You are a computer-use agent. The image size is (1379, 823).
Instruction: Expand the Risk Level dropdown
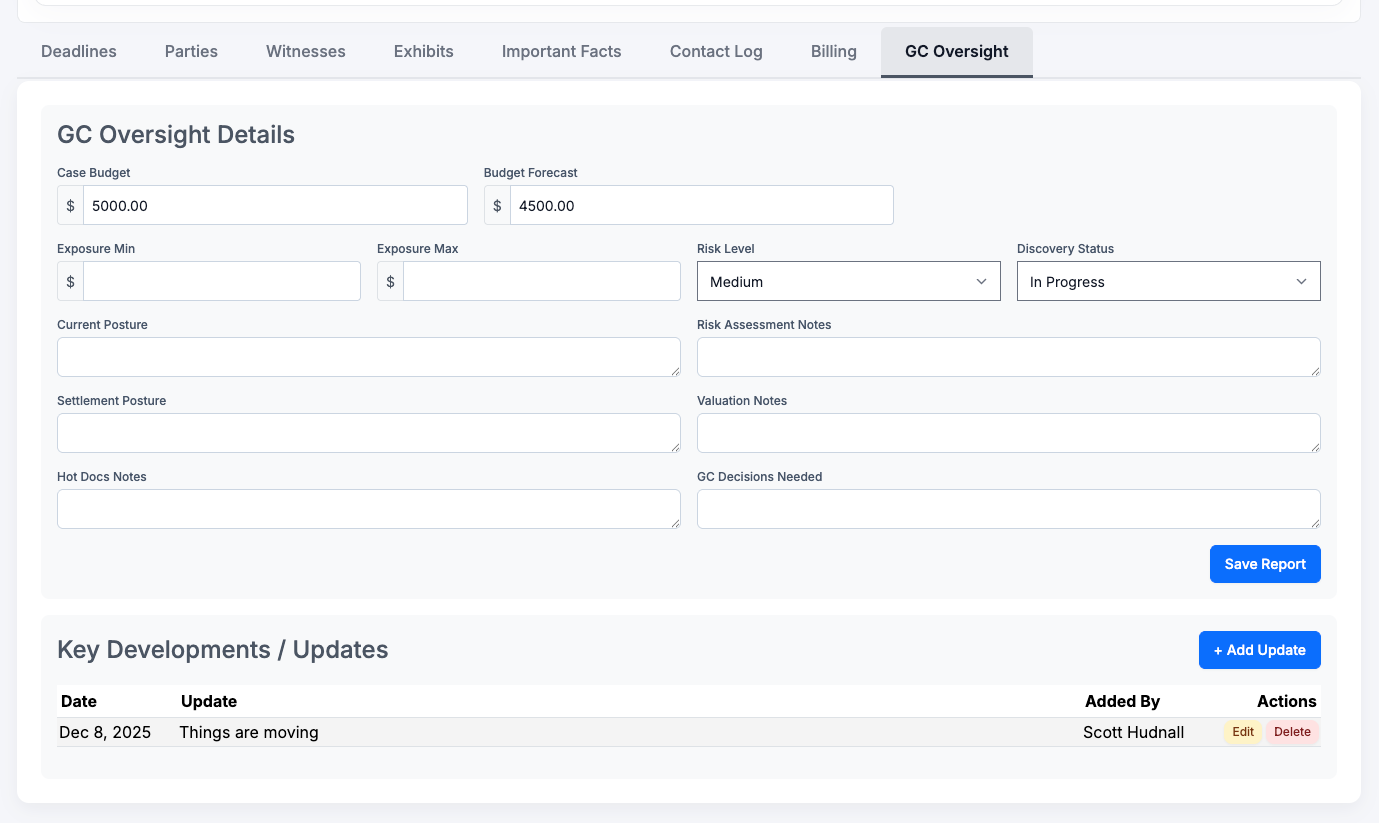tap(848, 281)
